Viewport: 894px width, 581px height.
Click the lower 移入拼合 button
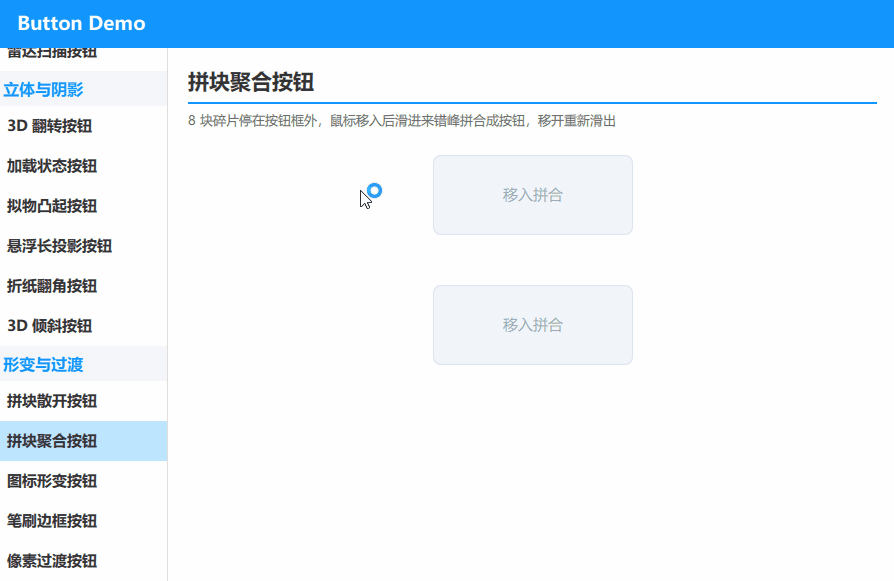(x=533, y=325)
